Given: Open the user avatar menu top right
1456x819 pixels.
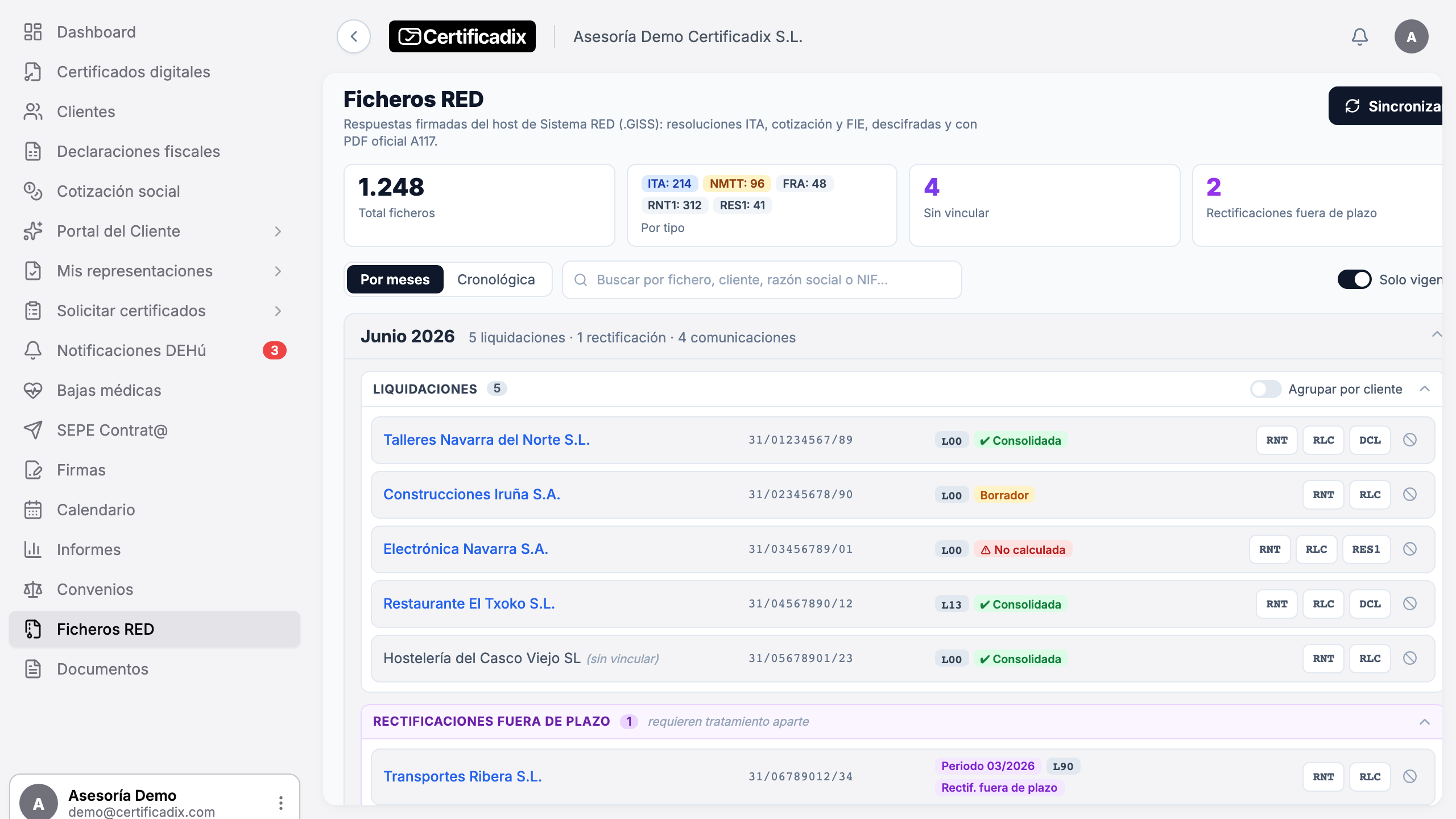Looking at the screenshot, I should click(1411, 36).
